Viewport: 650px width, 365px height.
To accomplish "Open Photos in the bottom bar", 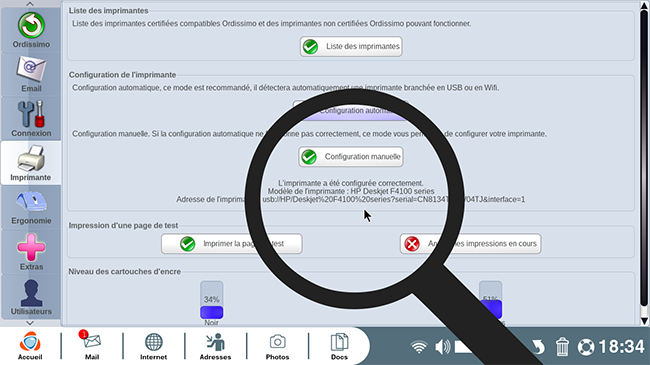I will coord(277,346).
